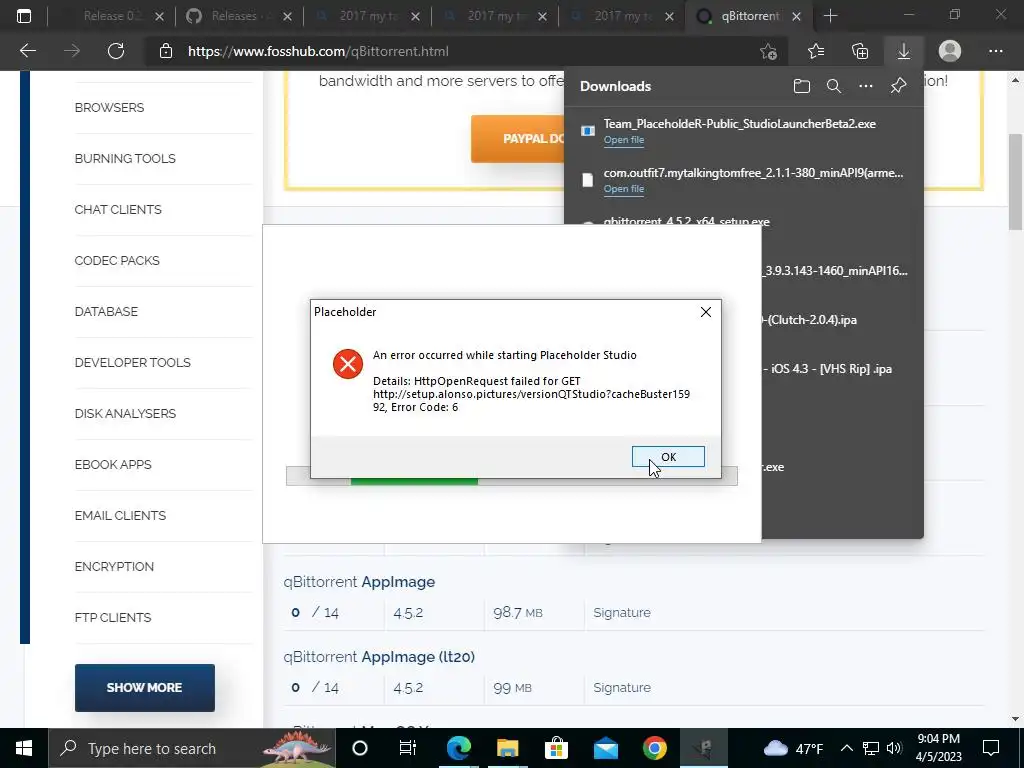Open tab actions menu icon

24,16
